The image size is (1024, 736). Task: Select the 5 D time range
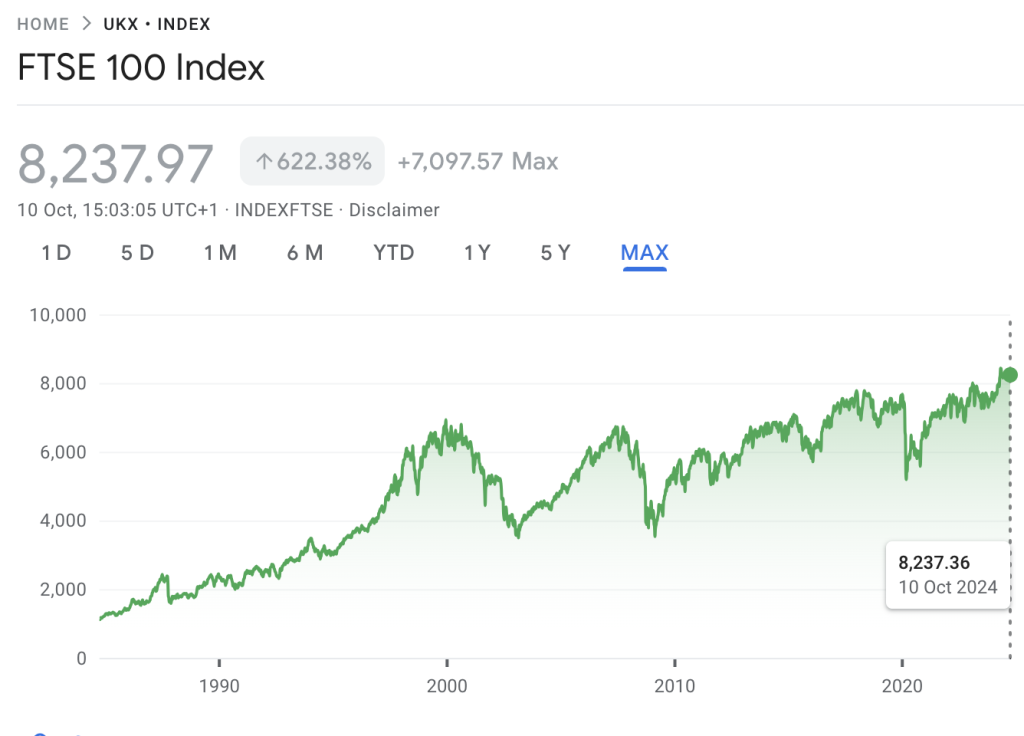138,253
